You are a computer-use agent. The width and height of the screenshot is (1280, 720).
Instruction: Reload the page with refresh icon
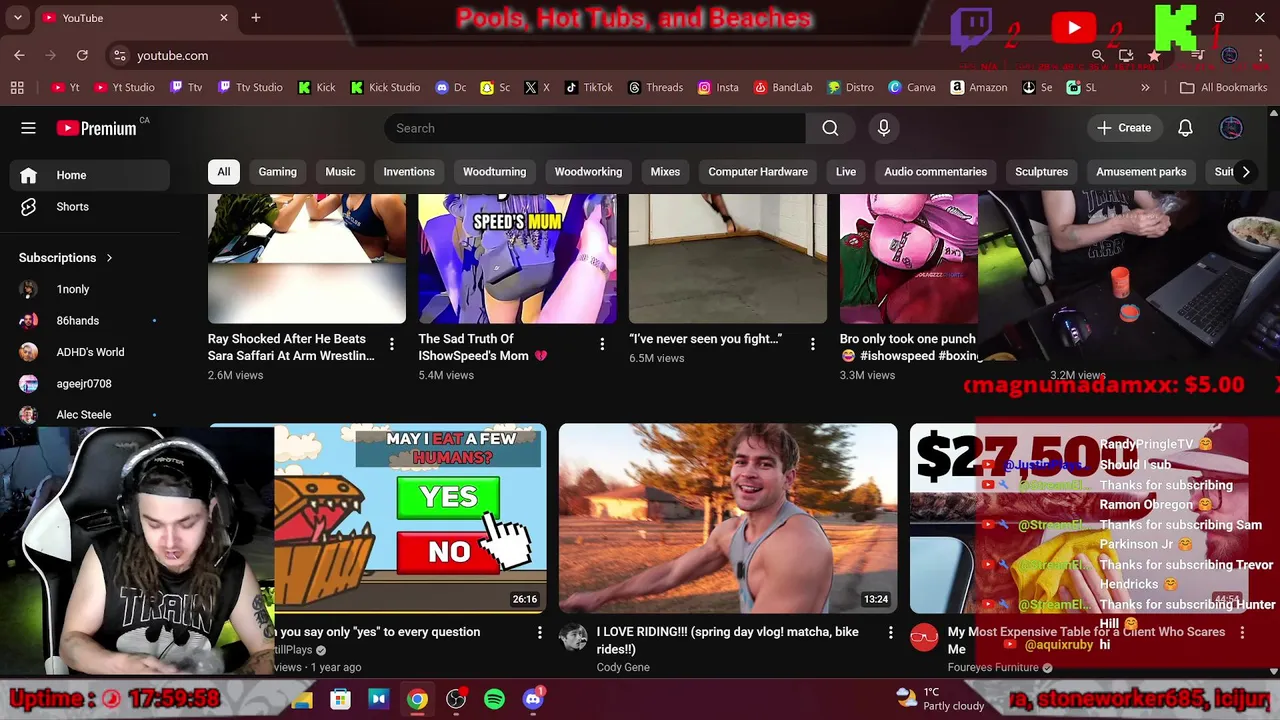(x=82, y=56)
